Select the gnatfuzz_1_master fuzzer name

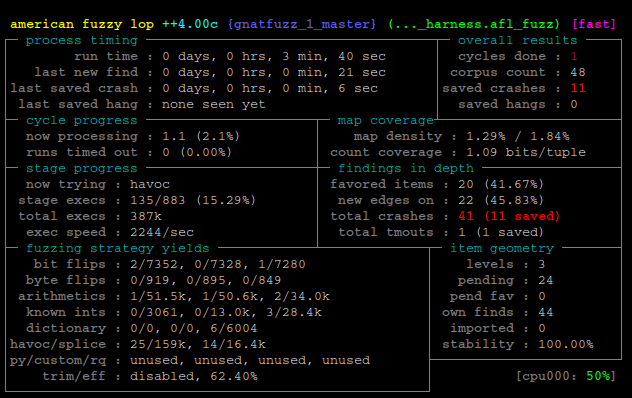302,24
